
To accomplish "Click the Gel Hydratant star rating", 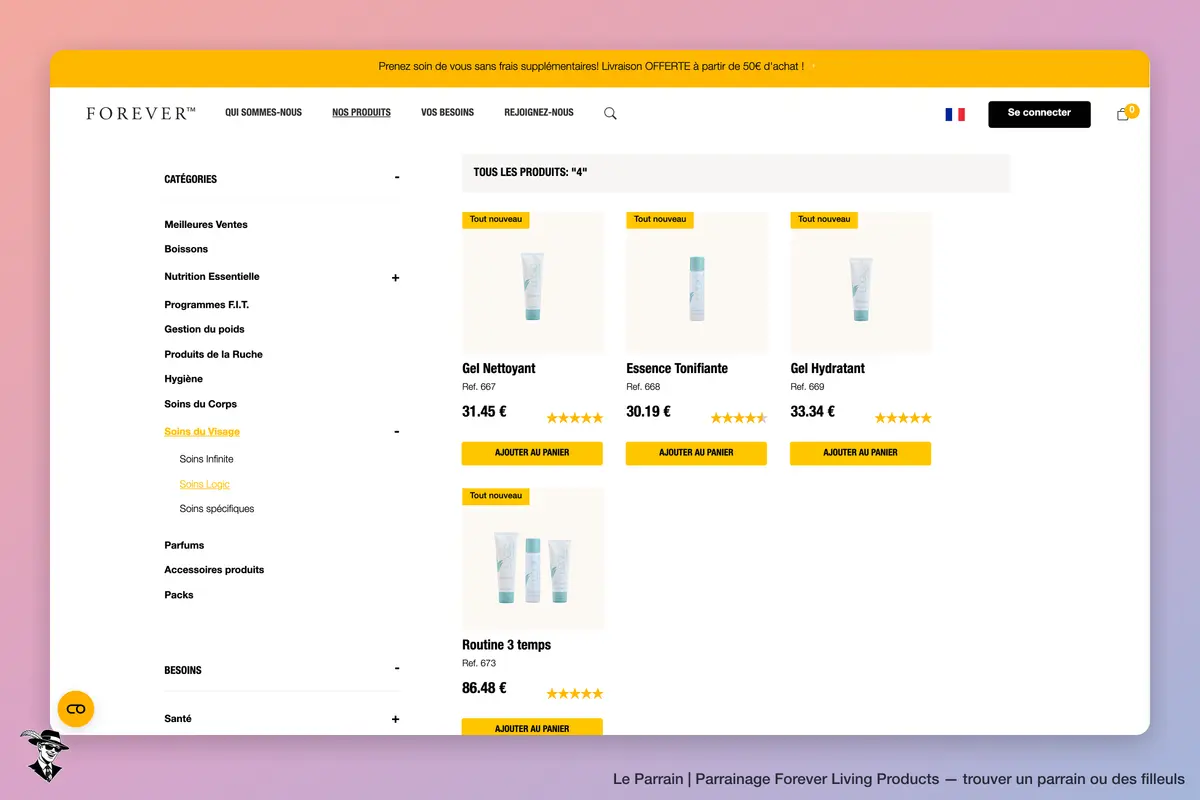I will 903,418.
